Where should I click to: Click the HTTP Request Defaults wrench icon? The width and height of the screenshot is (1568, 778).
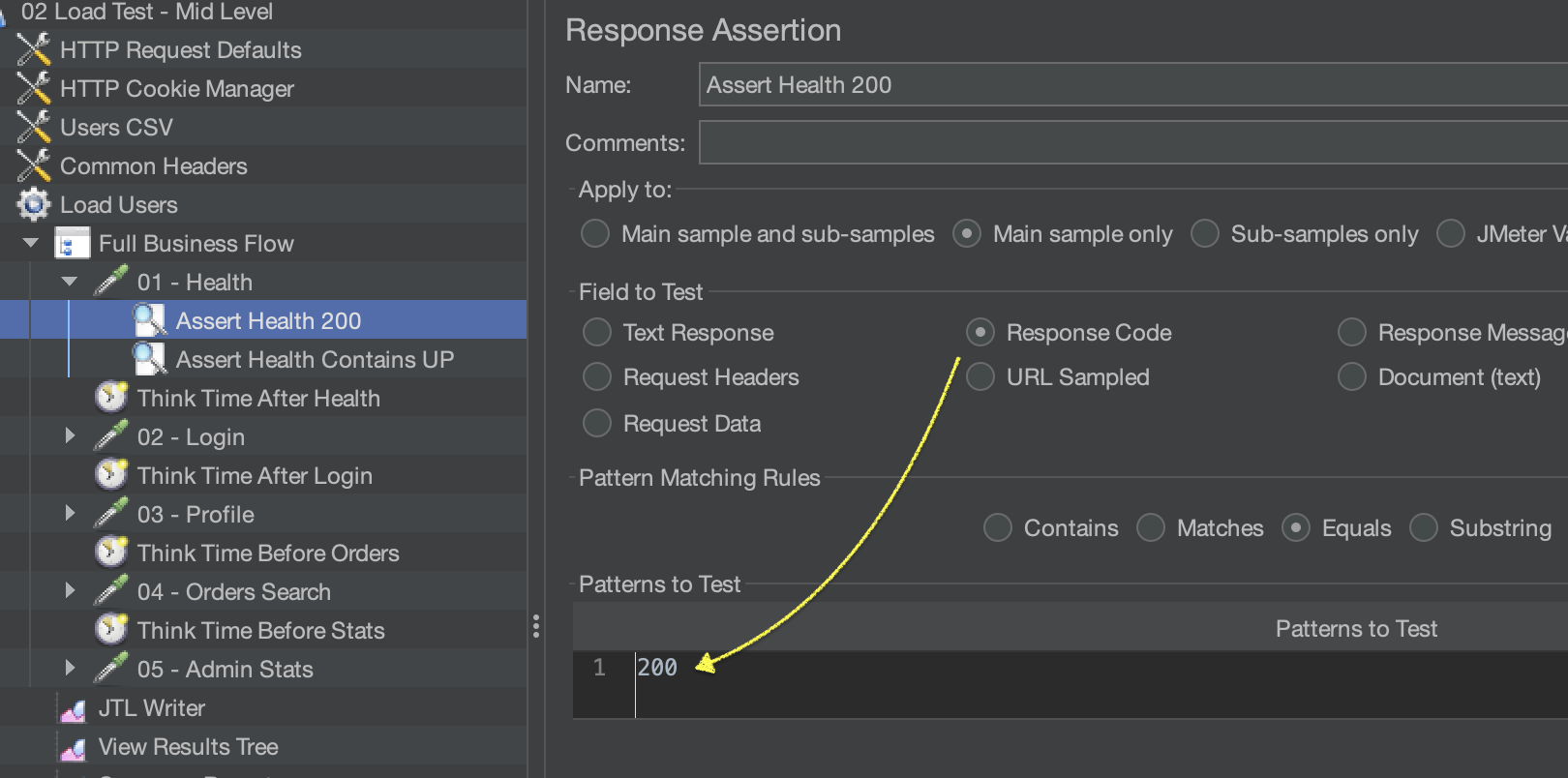(x=34, y=49)
